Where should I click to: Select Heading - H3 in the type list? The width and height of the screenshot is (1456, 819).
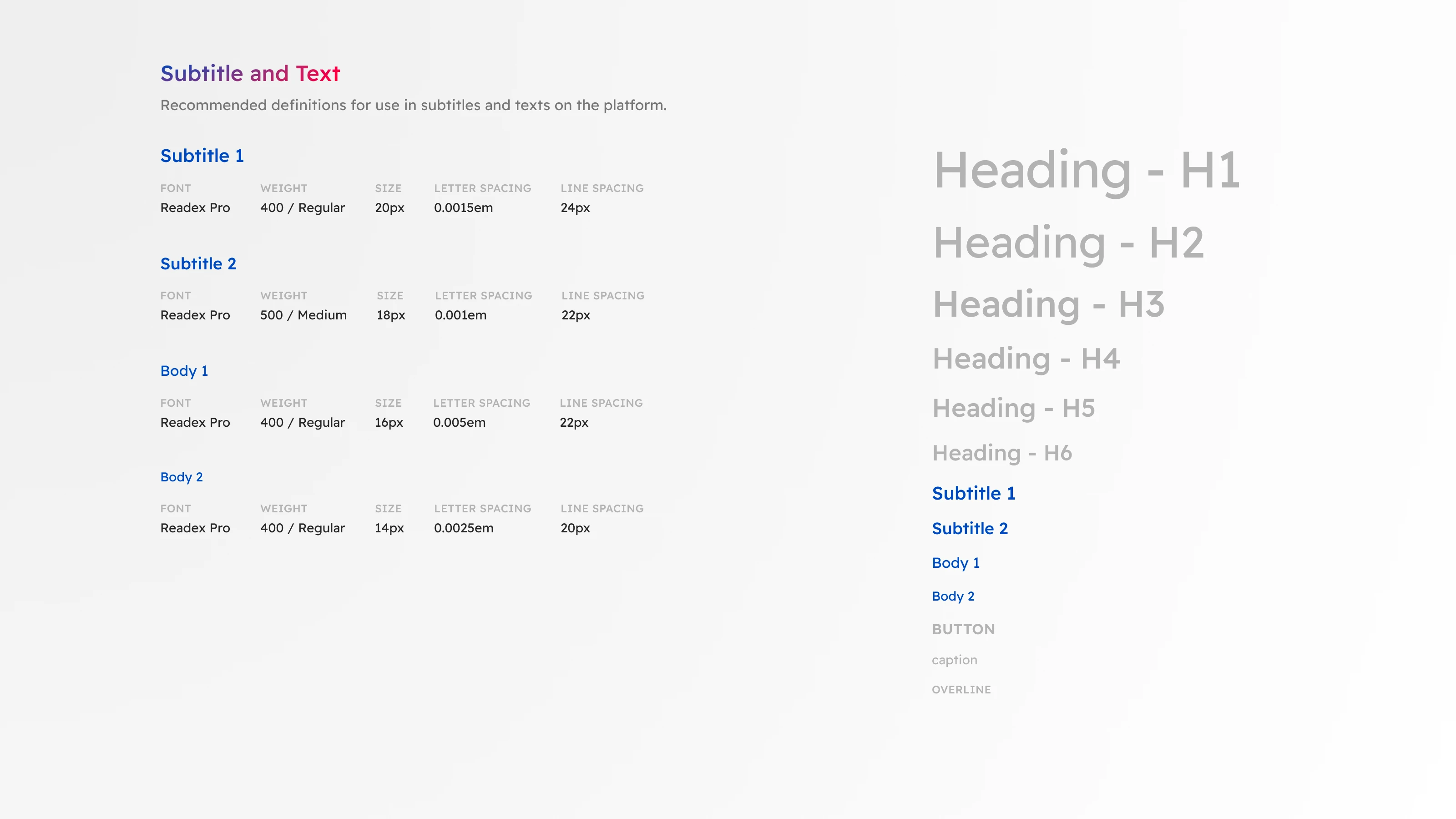click(1047, 304)
